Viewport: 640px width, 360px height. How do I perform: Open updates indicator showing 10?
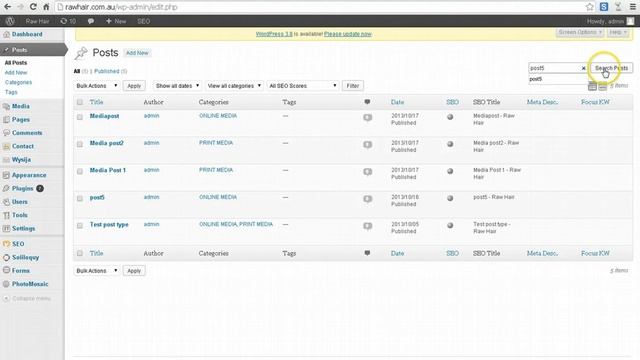tap(68, 21)
